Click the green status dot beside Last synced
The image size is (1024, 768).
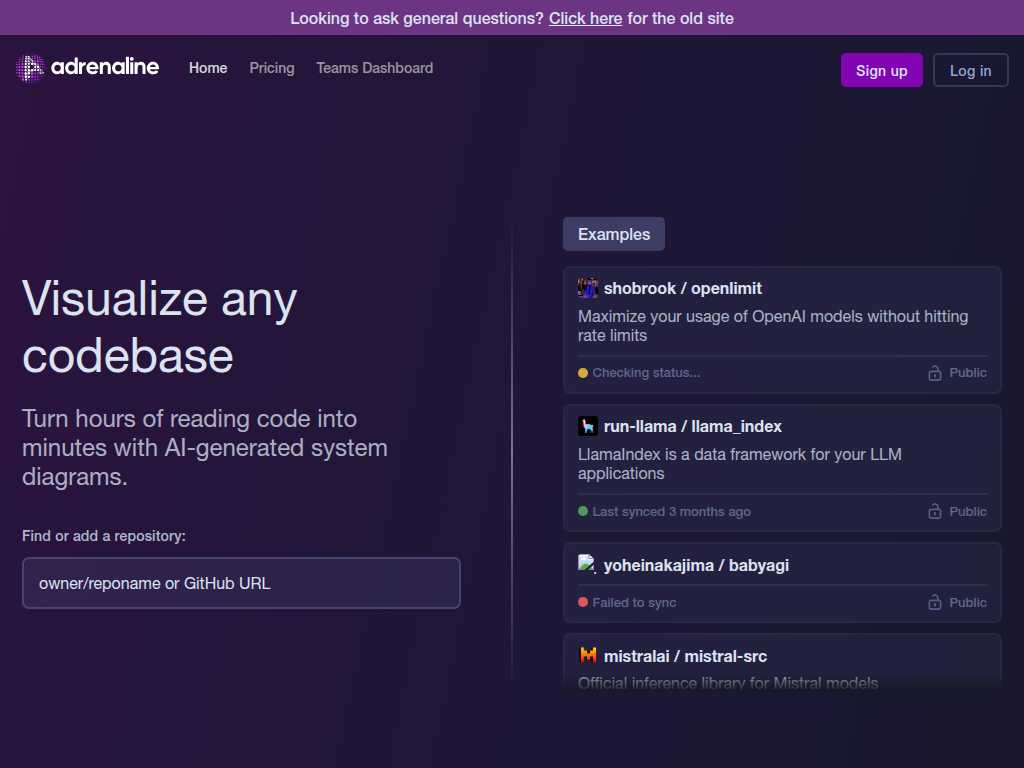tap(583, 511)
